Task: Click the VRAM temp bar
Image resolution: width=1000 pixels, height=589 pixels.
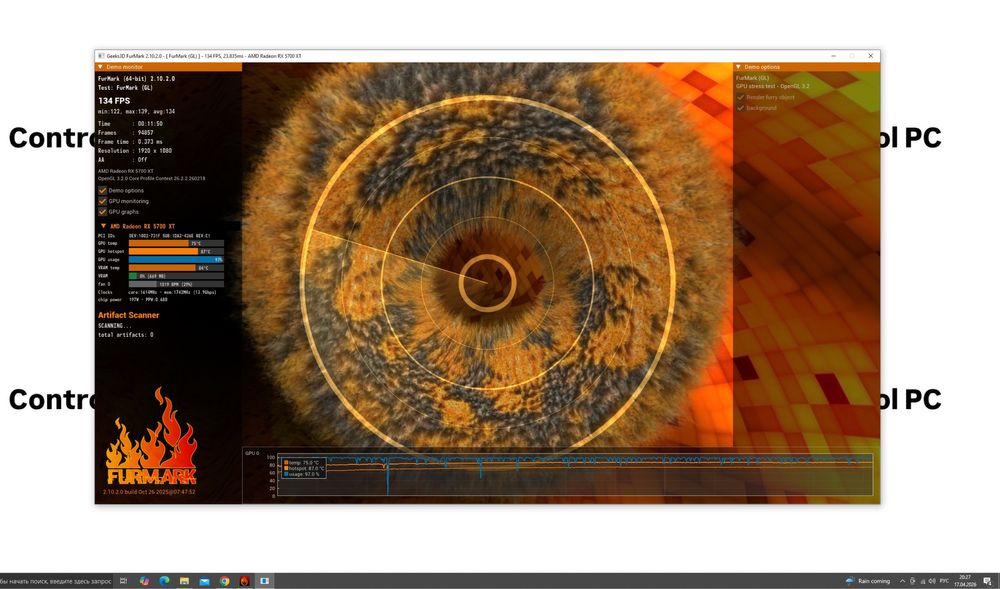Action: click(176, 268)
